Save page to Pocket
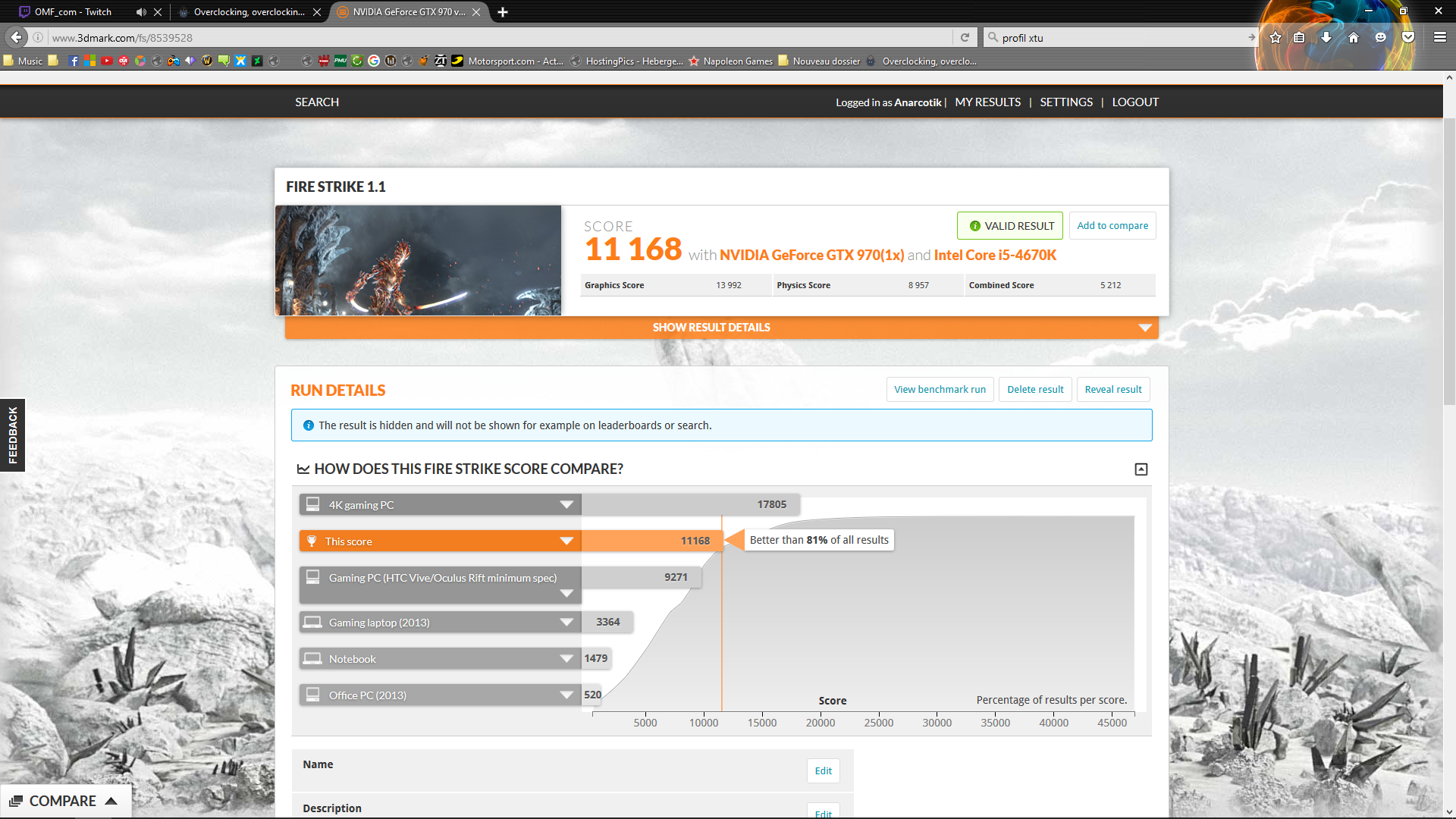 click(1408, 37)
